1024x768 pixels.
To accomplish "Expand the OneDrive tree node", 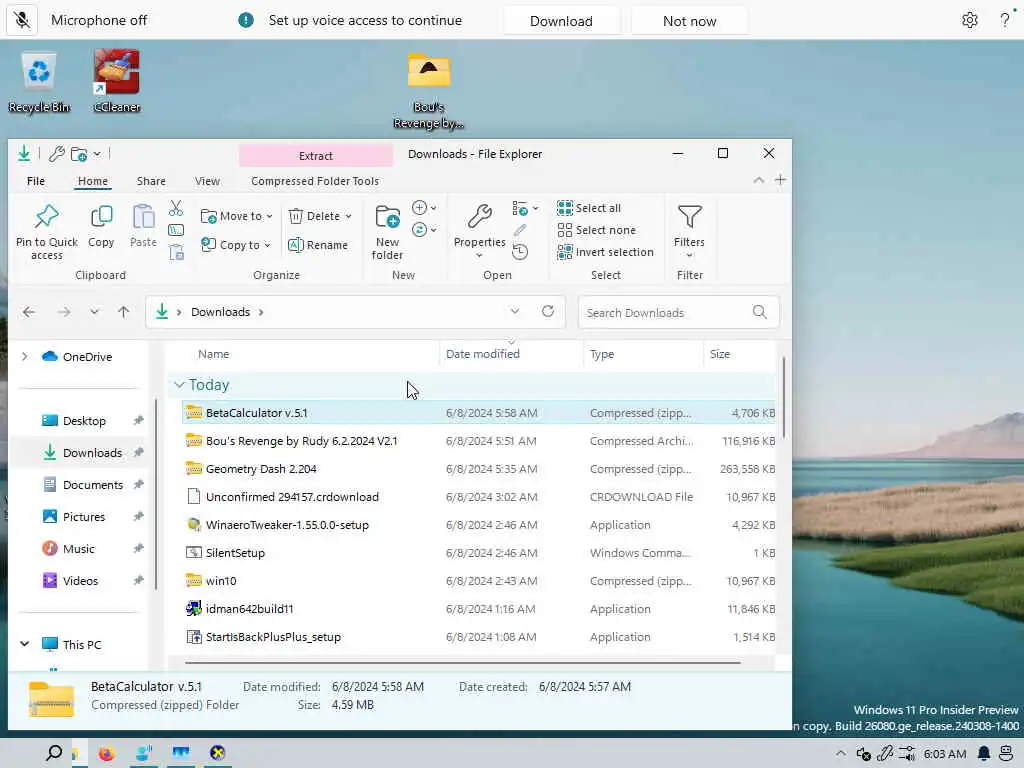I will click(24, 357).
